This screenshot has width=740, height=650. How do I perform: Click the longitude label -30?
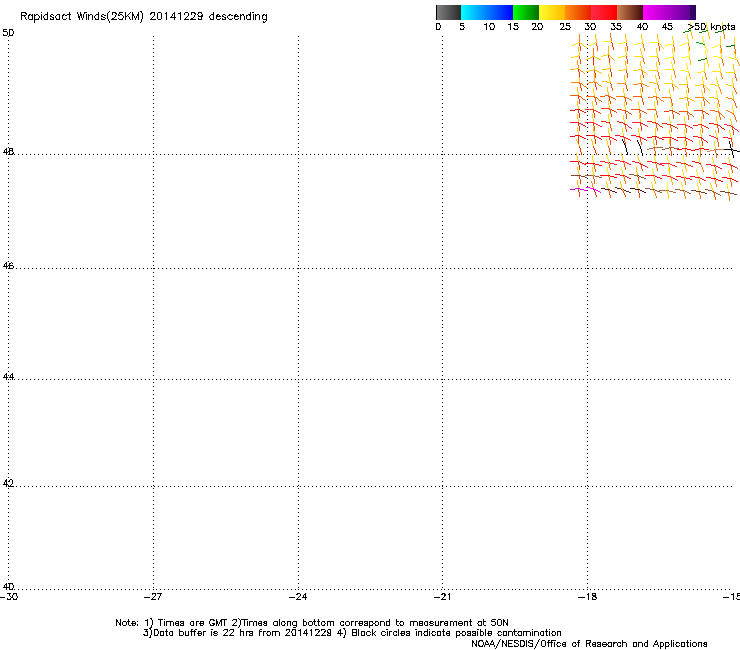(x=9, y=597)
